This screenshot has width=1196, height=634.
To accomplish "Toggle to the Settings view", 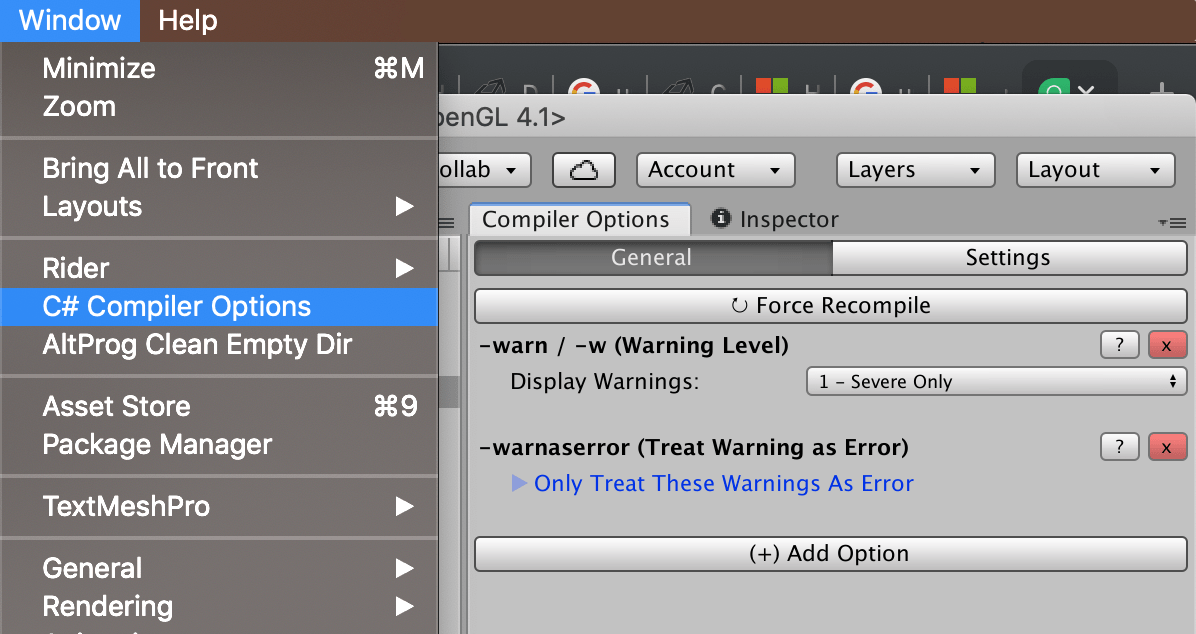I will pyautogui.click(x=1007, y=258).
